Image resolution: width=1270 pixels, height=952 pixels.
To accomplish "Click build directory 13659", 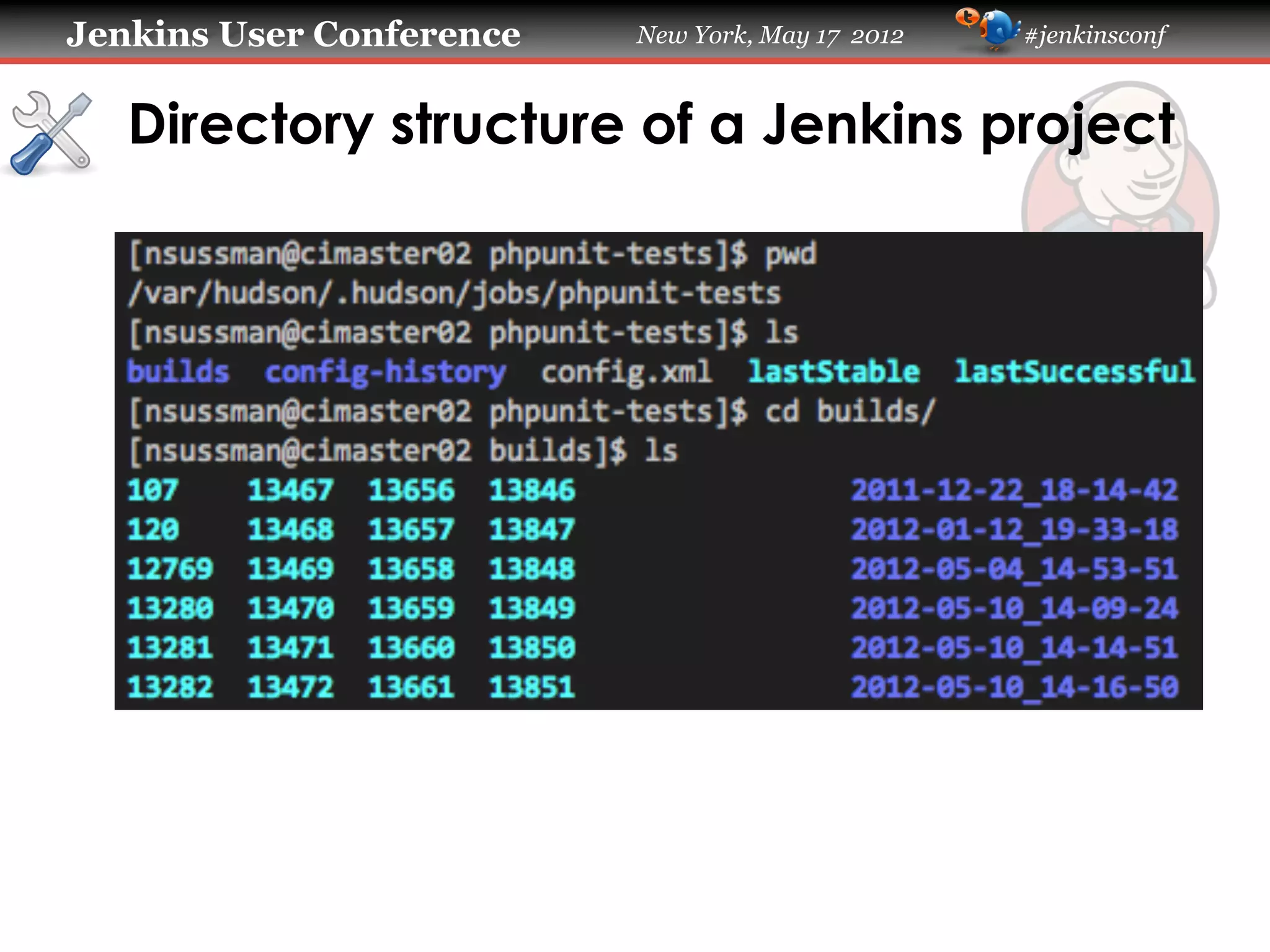I will coord(412,608).
